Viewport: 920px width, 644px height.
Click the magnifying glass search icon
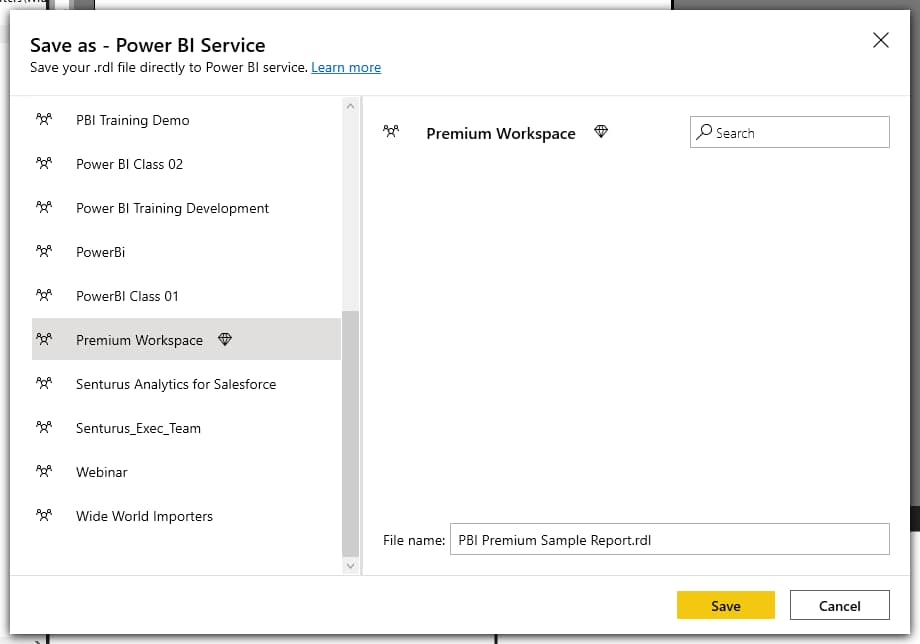coord(705,132)
